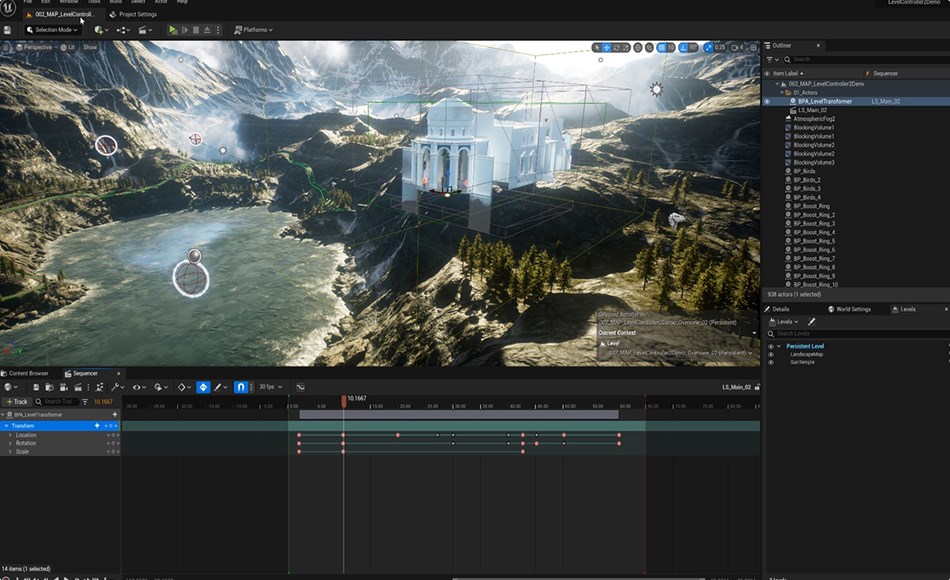Click the Sequencer save icon
The height and width of the screenshot is (580, 950).
(37, 388)
